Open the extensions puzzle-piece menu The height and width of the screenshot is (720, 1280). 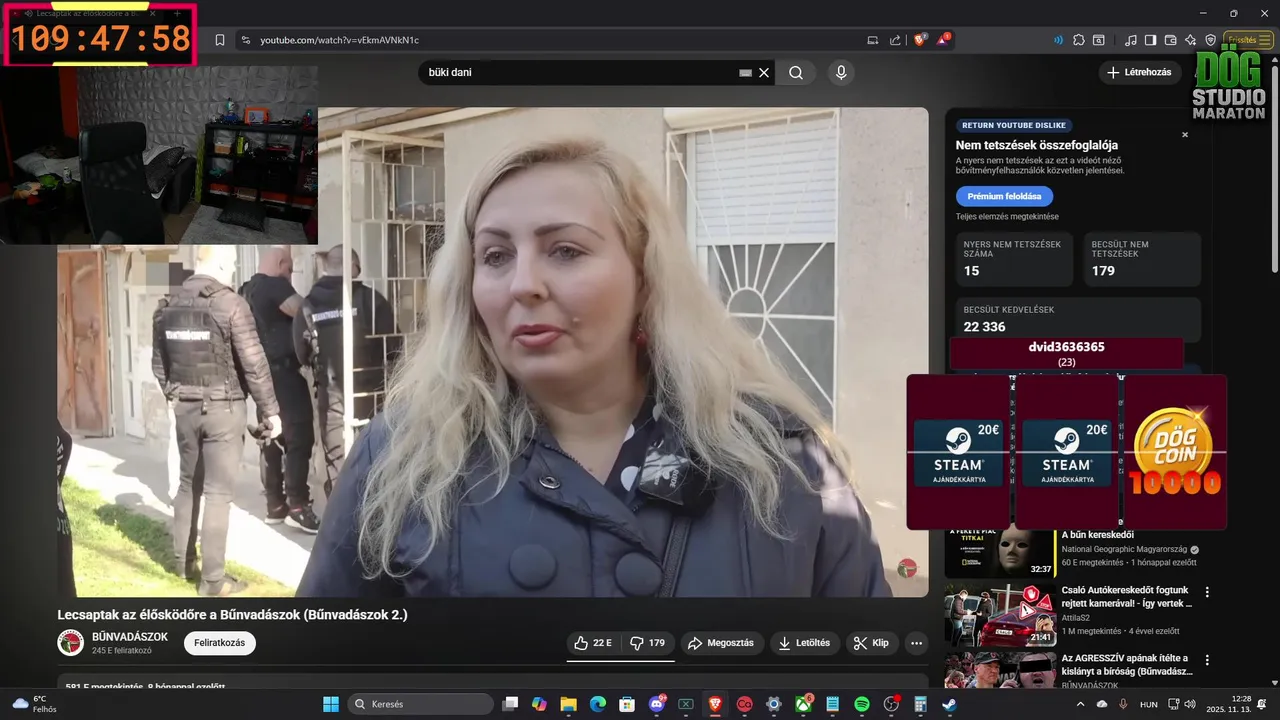[1079, 40]
